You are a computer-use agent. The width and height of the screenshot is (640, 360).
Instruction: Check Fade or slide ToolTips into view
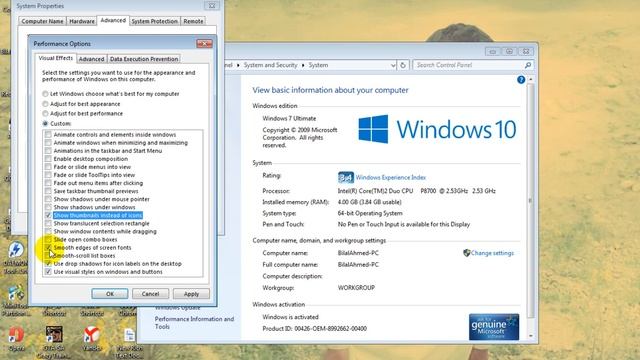click(x=48, y=175)
